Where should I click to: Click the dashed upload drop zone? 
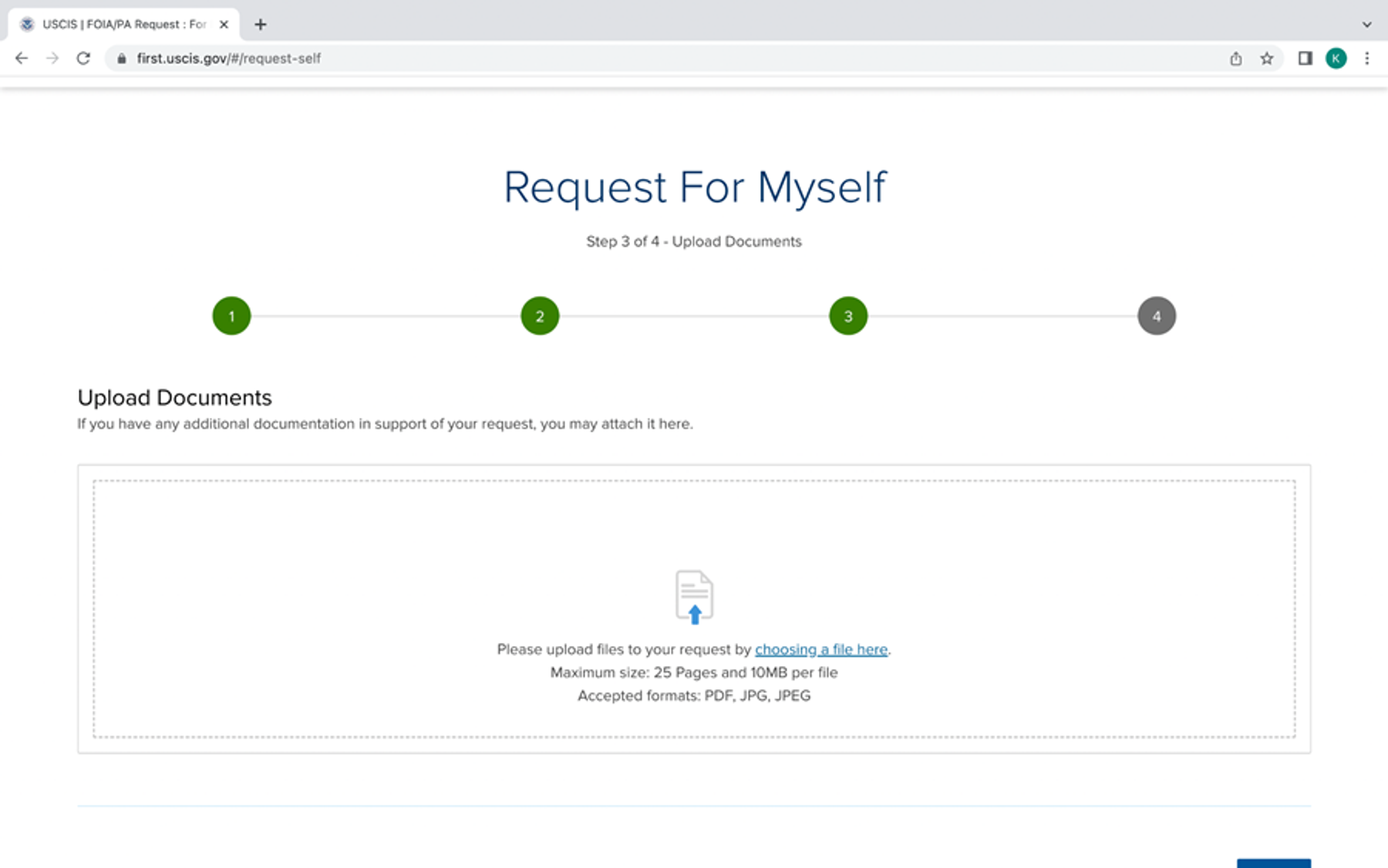694,609
